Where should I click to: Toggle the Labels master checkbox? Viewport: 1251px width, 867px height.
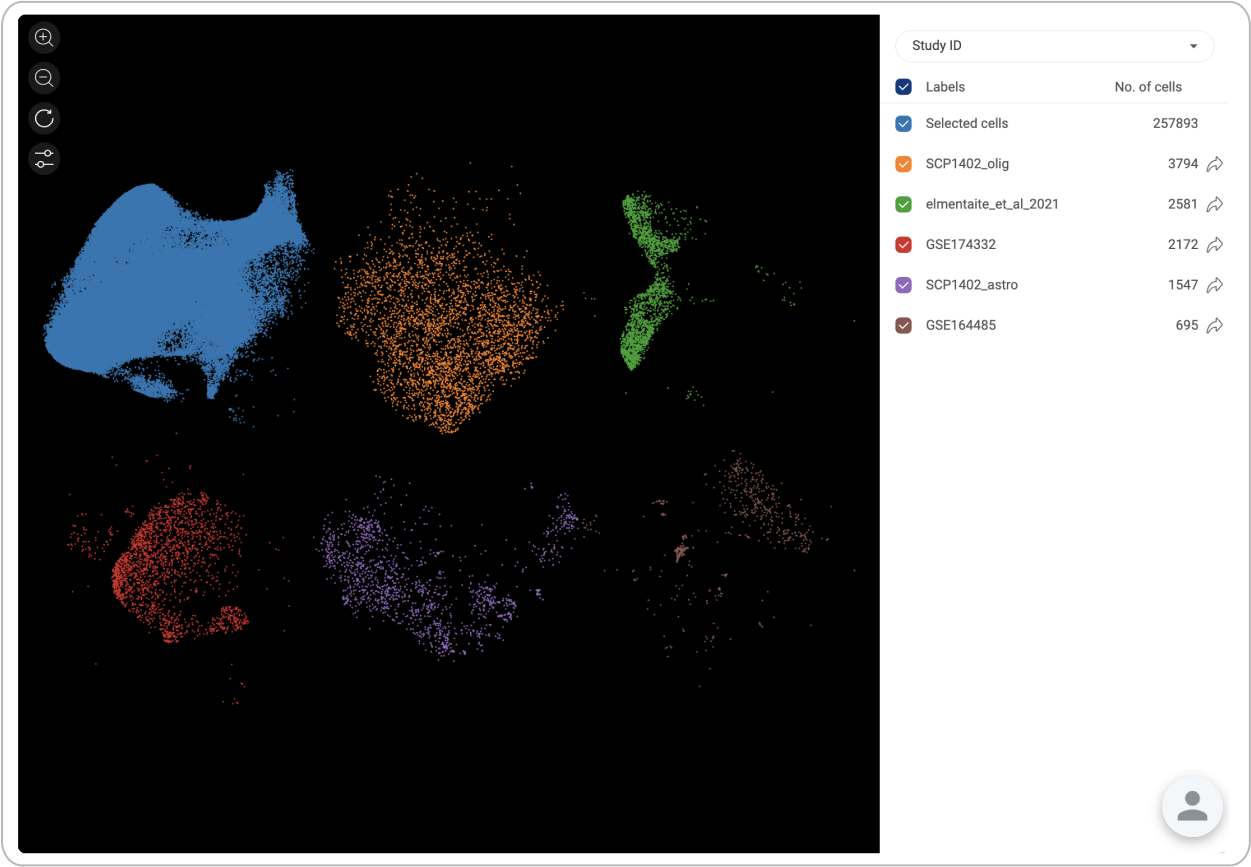point(904,87)
